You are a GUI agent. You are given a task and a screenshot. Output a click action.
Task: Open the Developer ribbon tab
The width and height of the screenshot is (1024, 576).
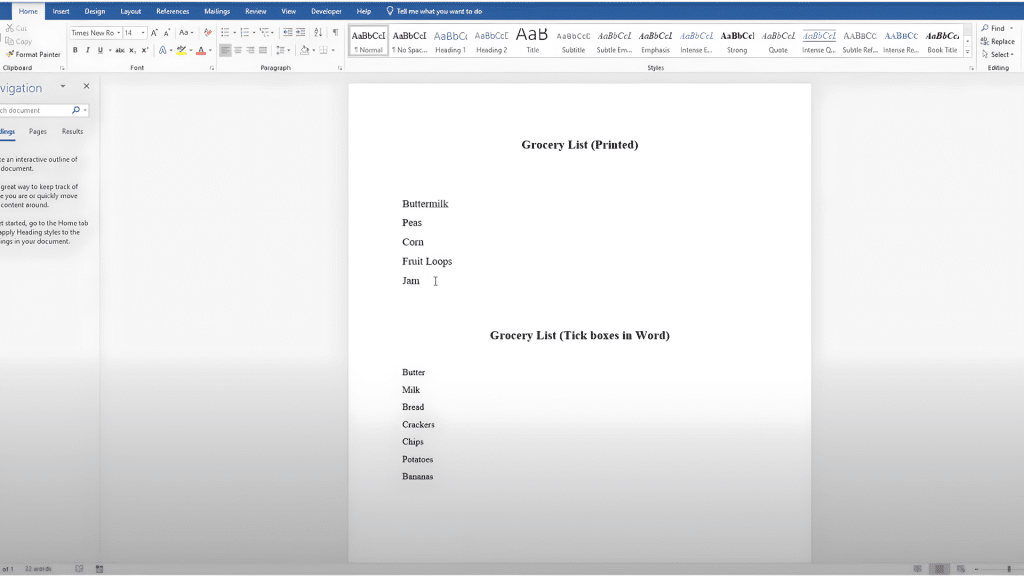coord(326,11)
